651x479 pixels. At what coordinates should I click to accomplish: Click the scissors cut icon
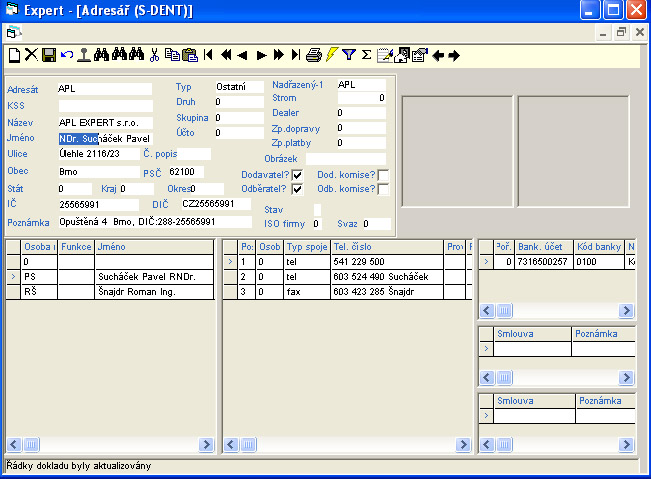coord(154,55)
